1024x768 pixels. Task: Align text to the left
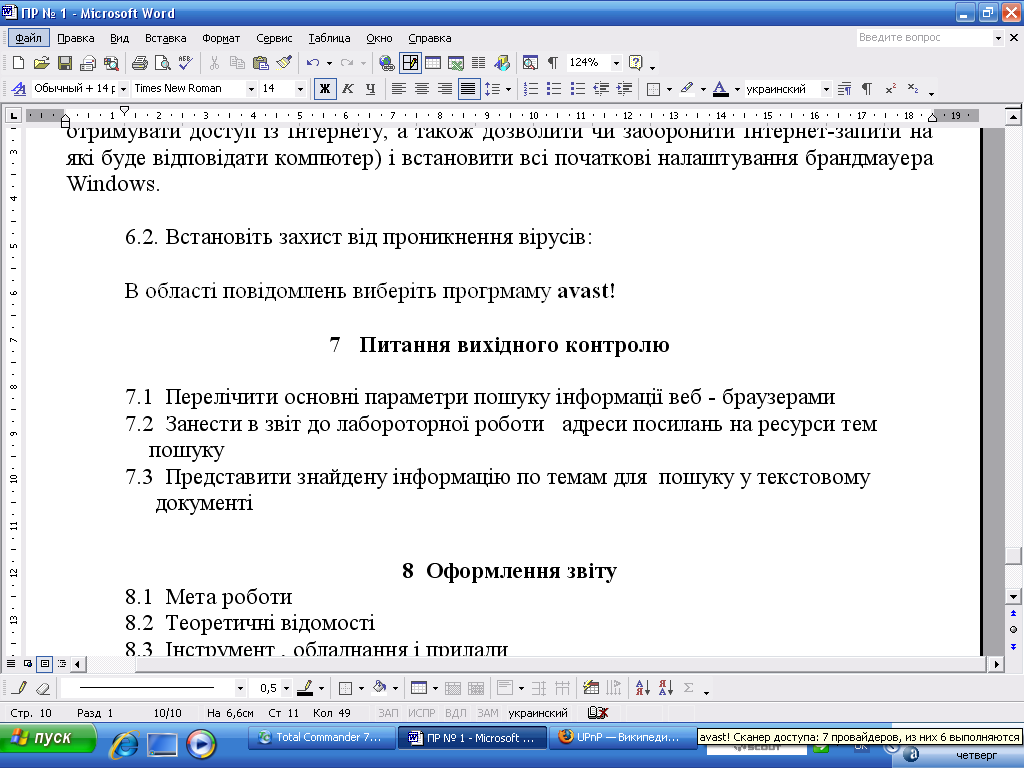398,88
